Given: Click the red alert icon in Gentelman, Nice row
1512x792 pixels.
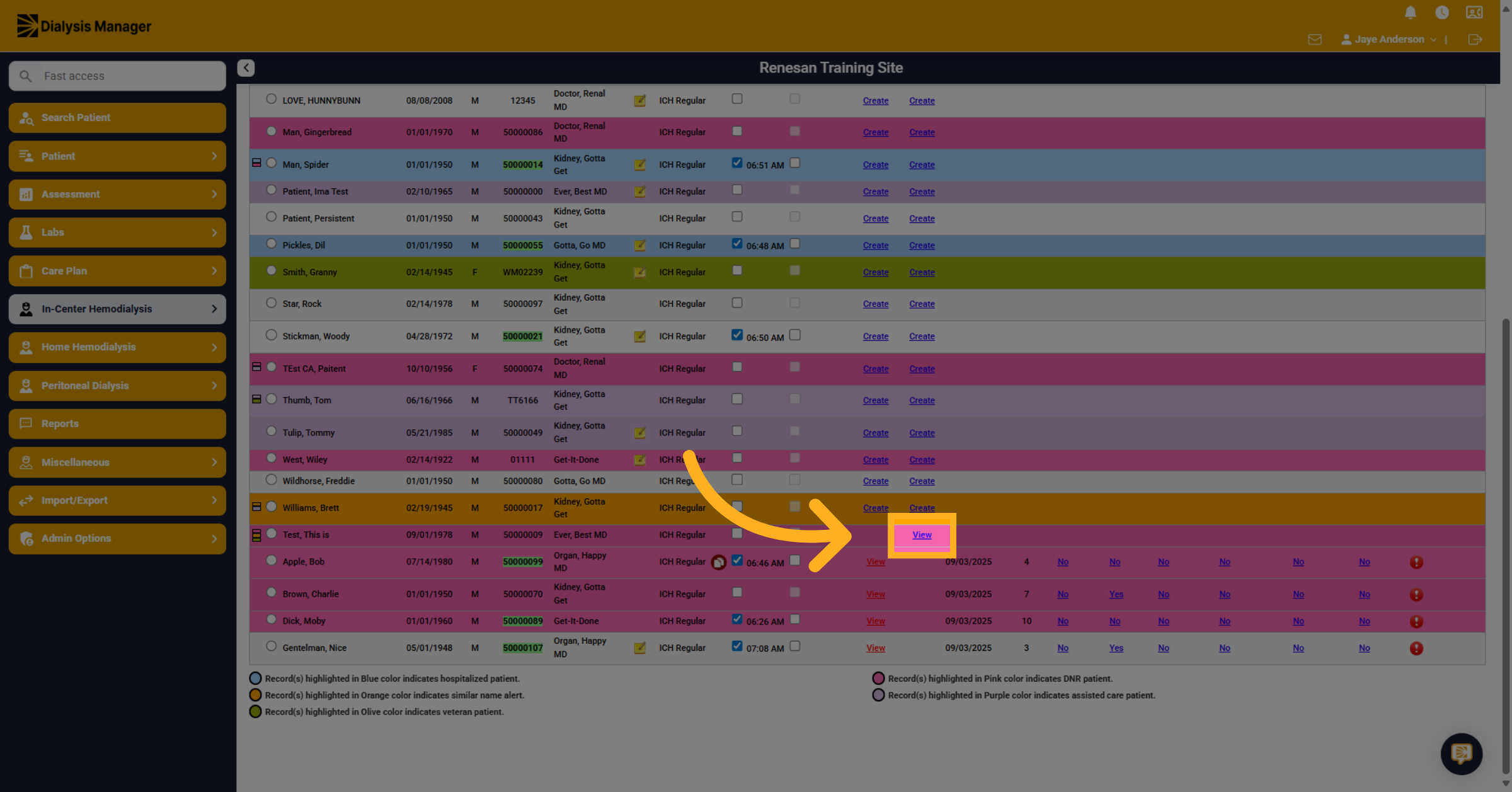Looking at the screenshot, I should point(1416,648).
